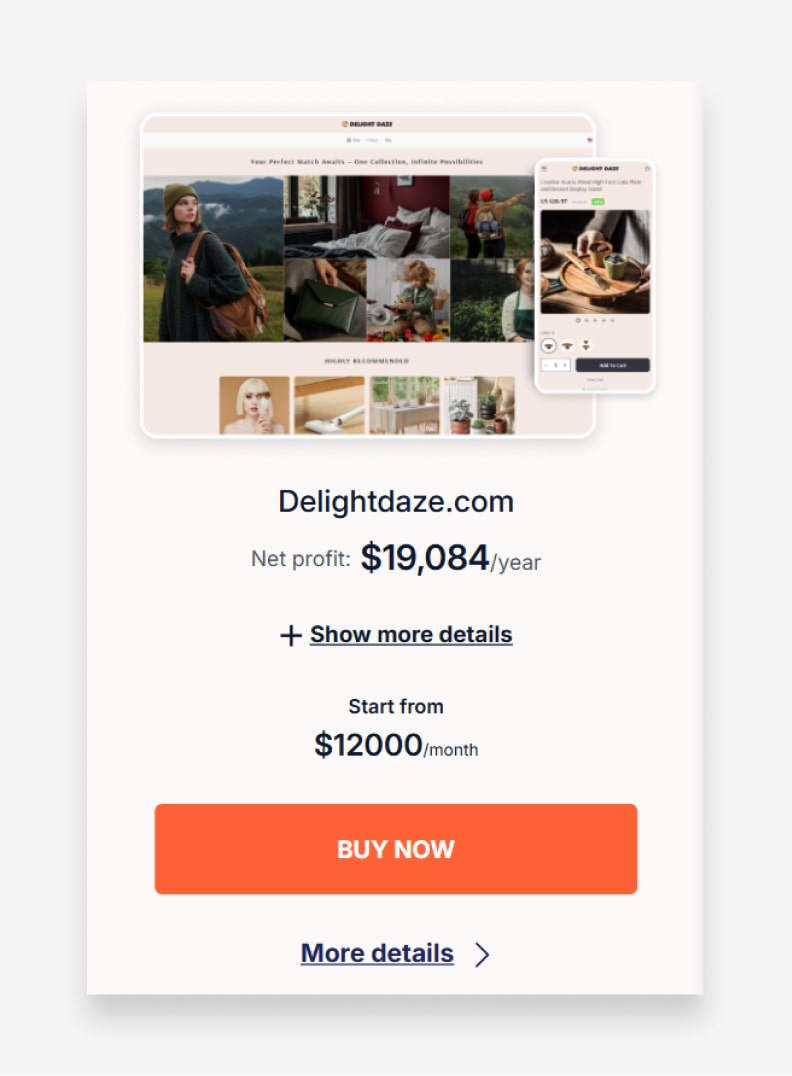792x1076 pixels.
Task: Click the vacuum cleaner recommended thumbnail
Action: pos(329,405)
